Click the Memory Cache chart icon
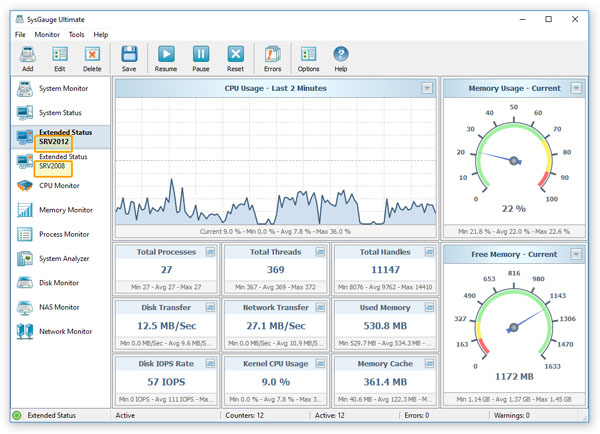This screenshot has height=434, width=600. 429,364
